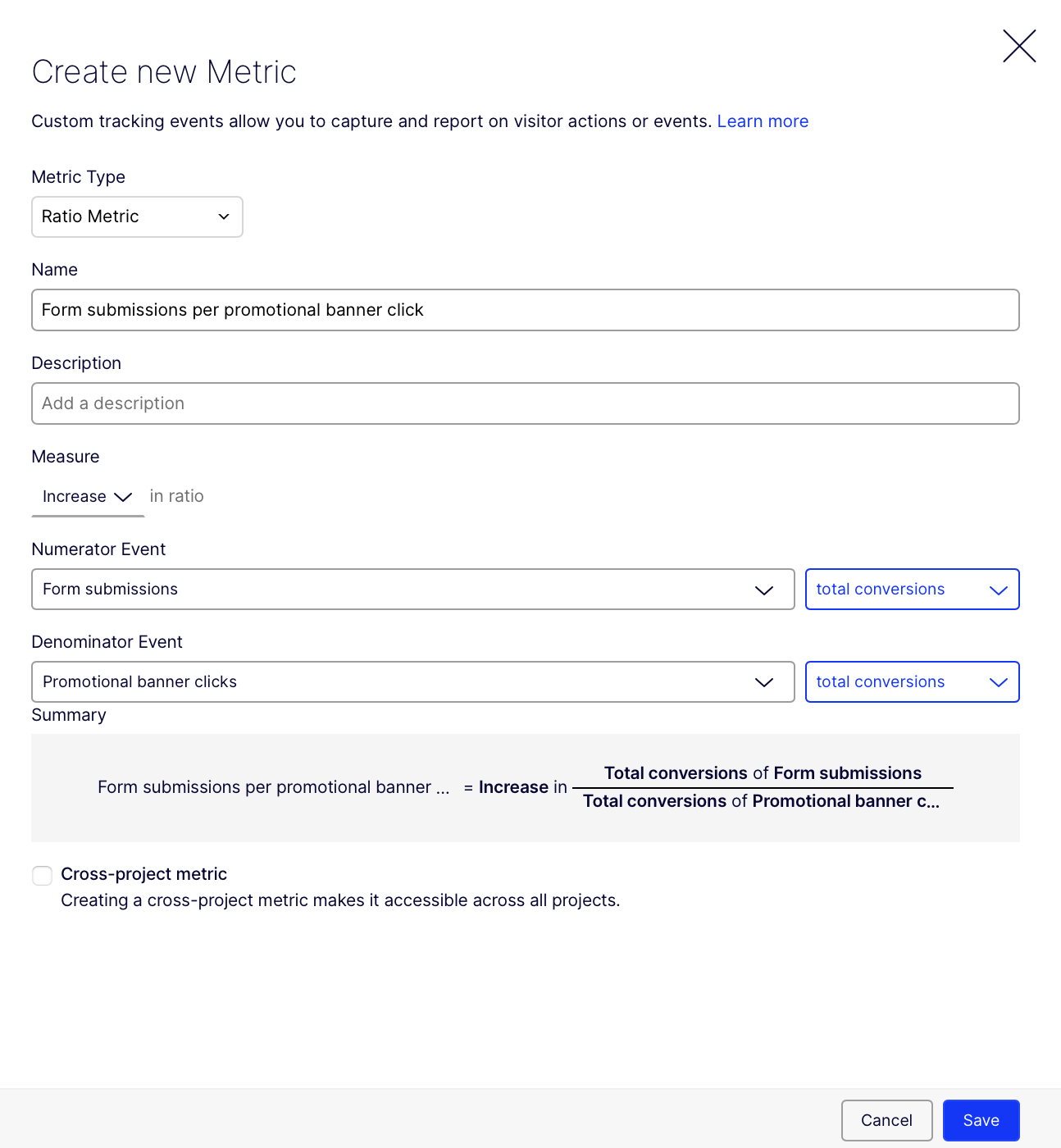Open numerator total conversions dropdown

[x=912, y=590]
